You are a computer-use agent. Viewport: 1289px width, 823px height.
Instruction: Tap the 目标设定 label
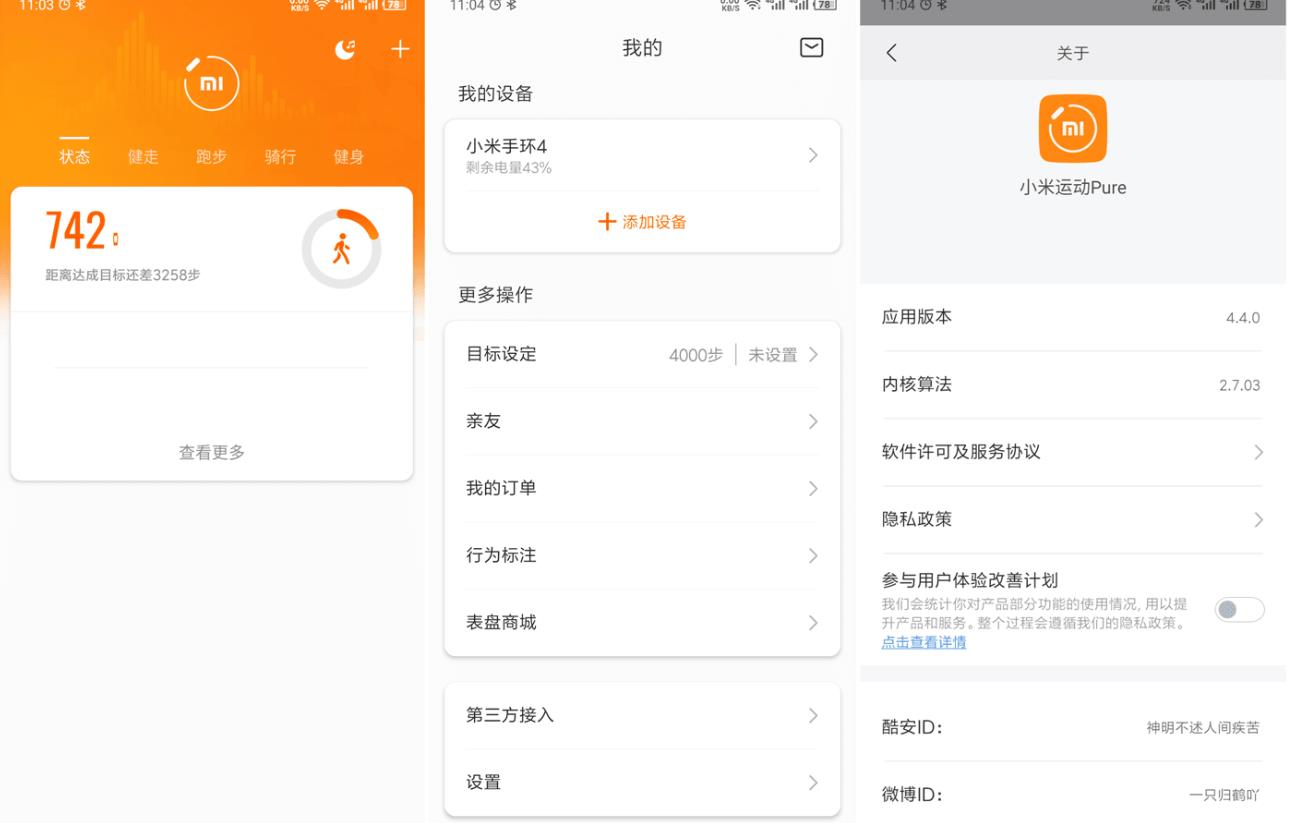tap(501, 354)
